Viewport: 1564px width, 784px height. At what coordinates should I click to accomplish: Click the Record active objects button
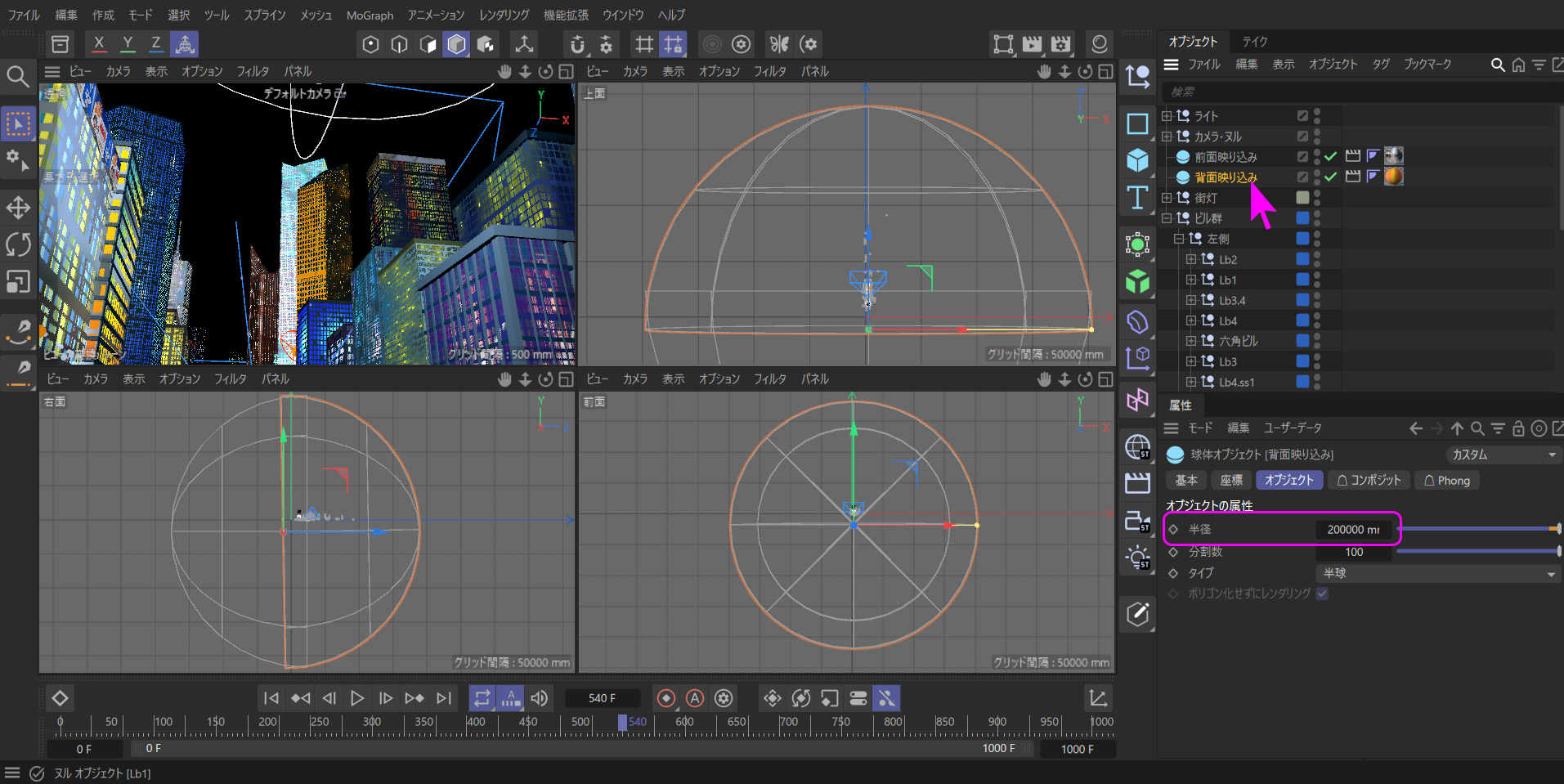click(666, 698)
